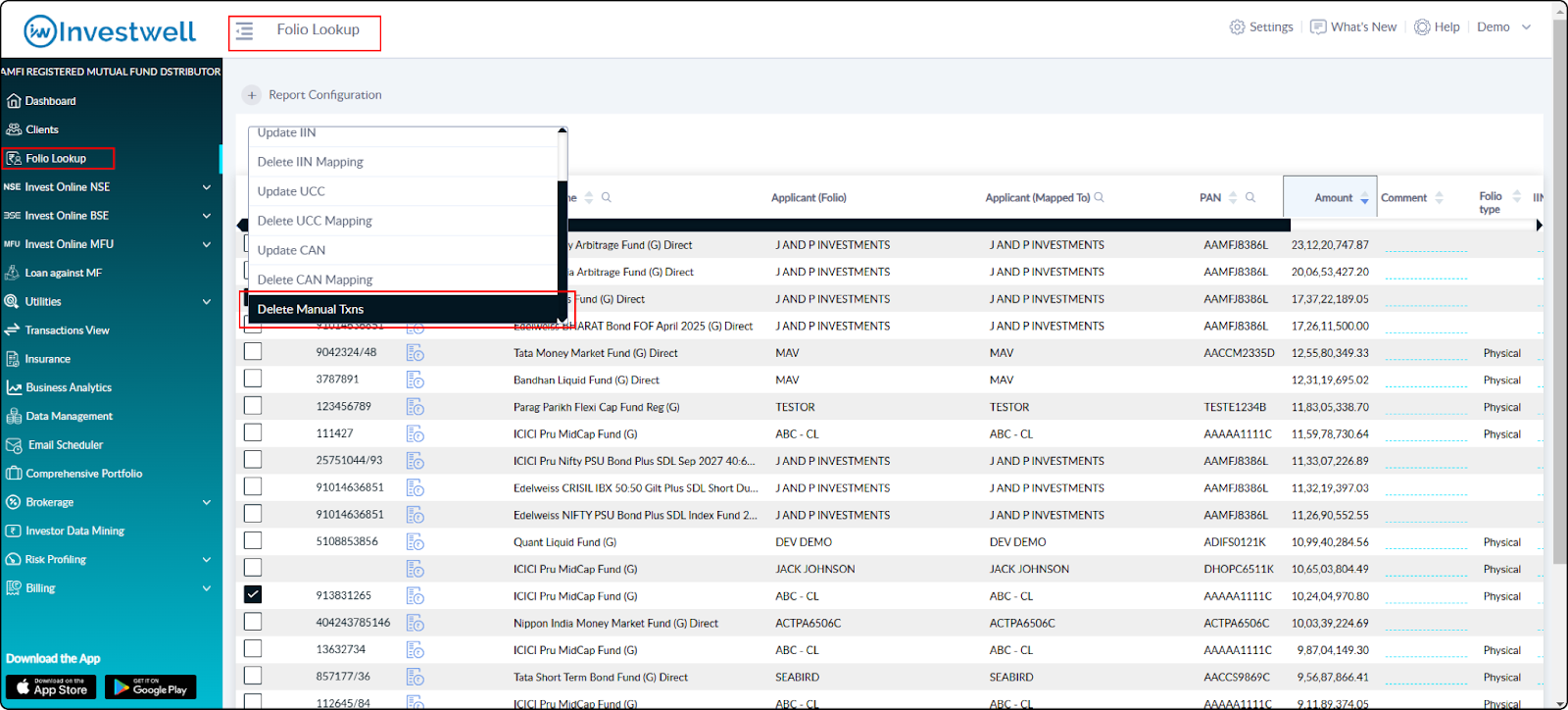
Task: Open the Help icon
Action: (x=1422, y=27)
